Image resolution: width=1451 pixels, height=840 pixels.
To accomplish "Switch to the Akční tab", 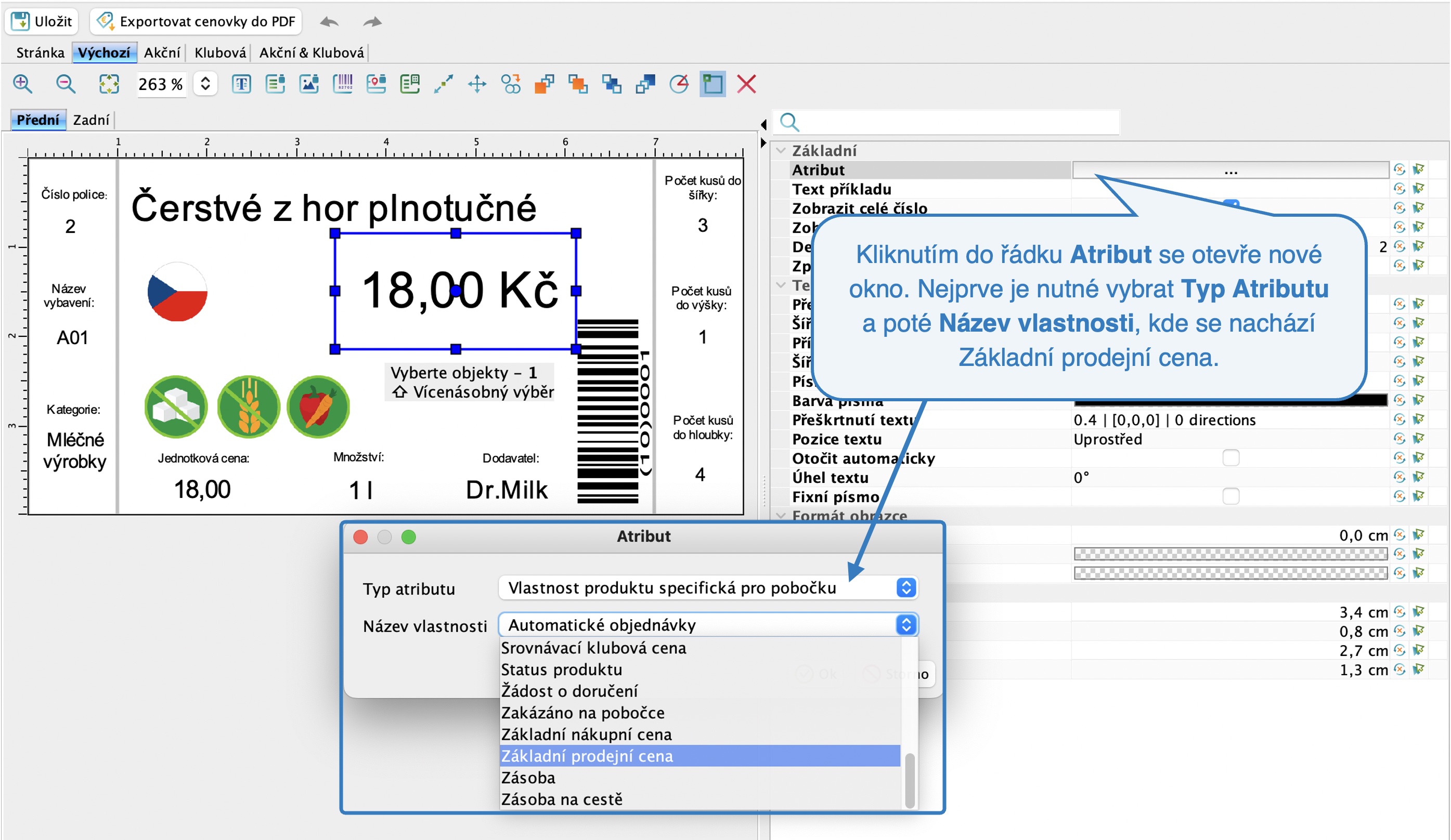I will pos(162,53).
